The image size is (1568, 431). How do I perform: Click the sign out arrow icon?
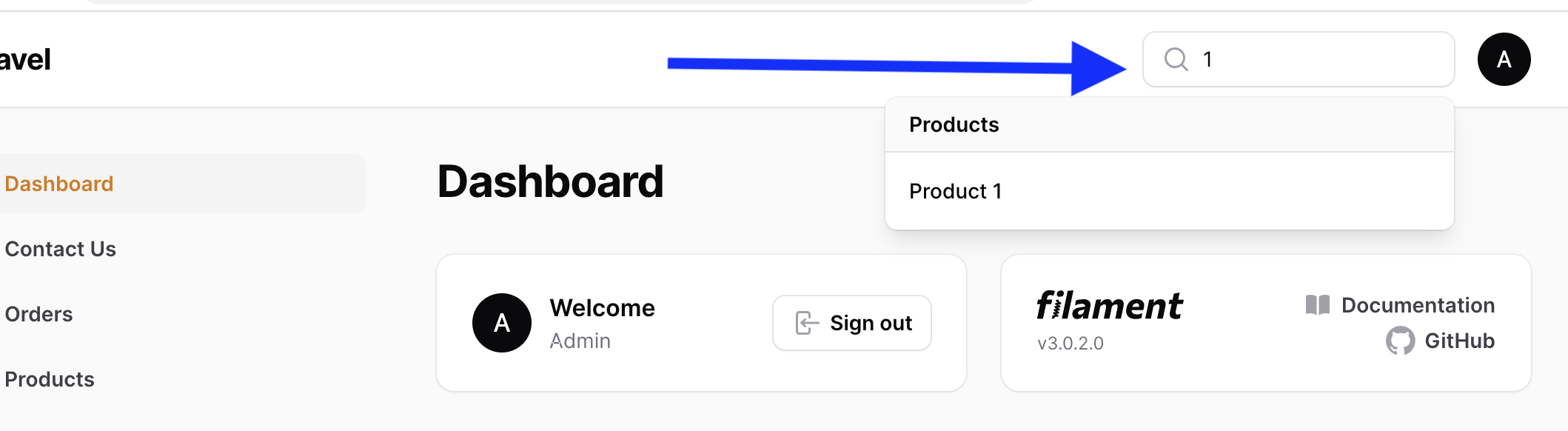(x=807, y=323)
